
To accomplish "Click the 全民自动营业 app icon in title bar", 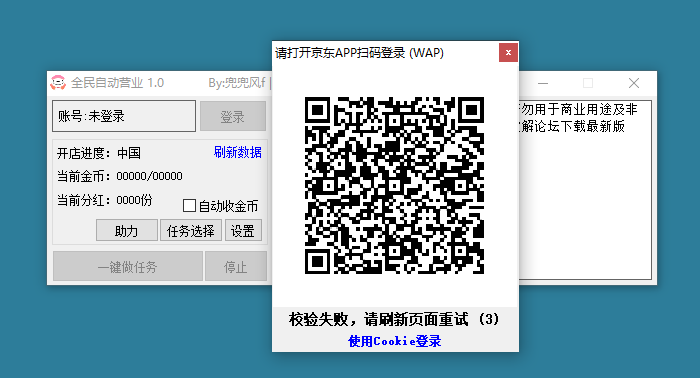I will [x=58, y=83].
